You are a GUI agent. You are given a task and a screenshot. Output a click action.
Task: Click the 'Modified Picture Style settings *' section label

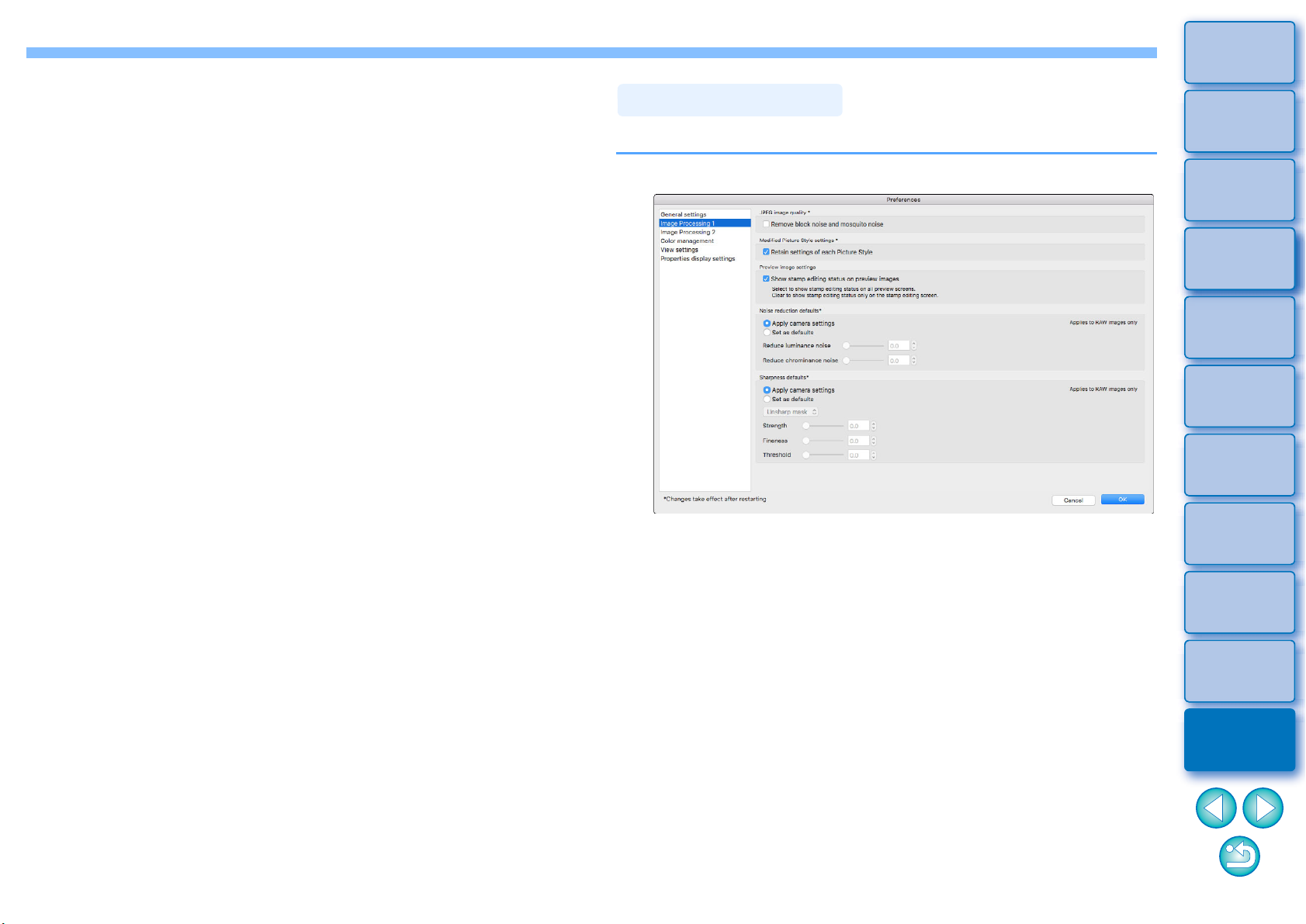[x=798, y=241]
